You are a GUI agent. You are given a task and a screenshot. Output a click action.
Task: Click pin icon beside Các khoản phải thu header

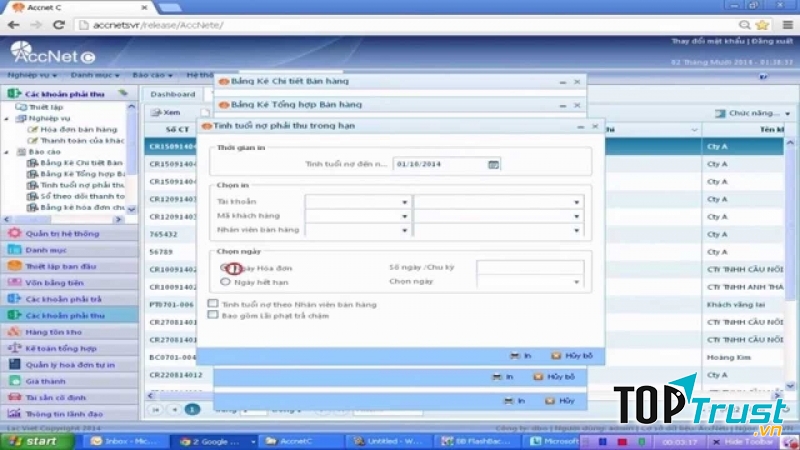pyautogui.click(x=123, y=93)
